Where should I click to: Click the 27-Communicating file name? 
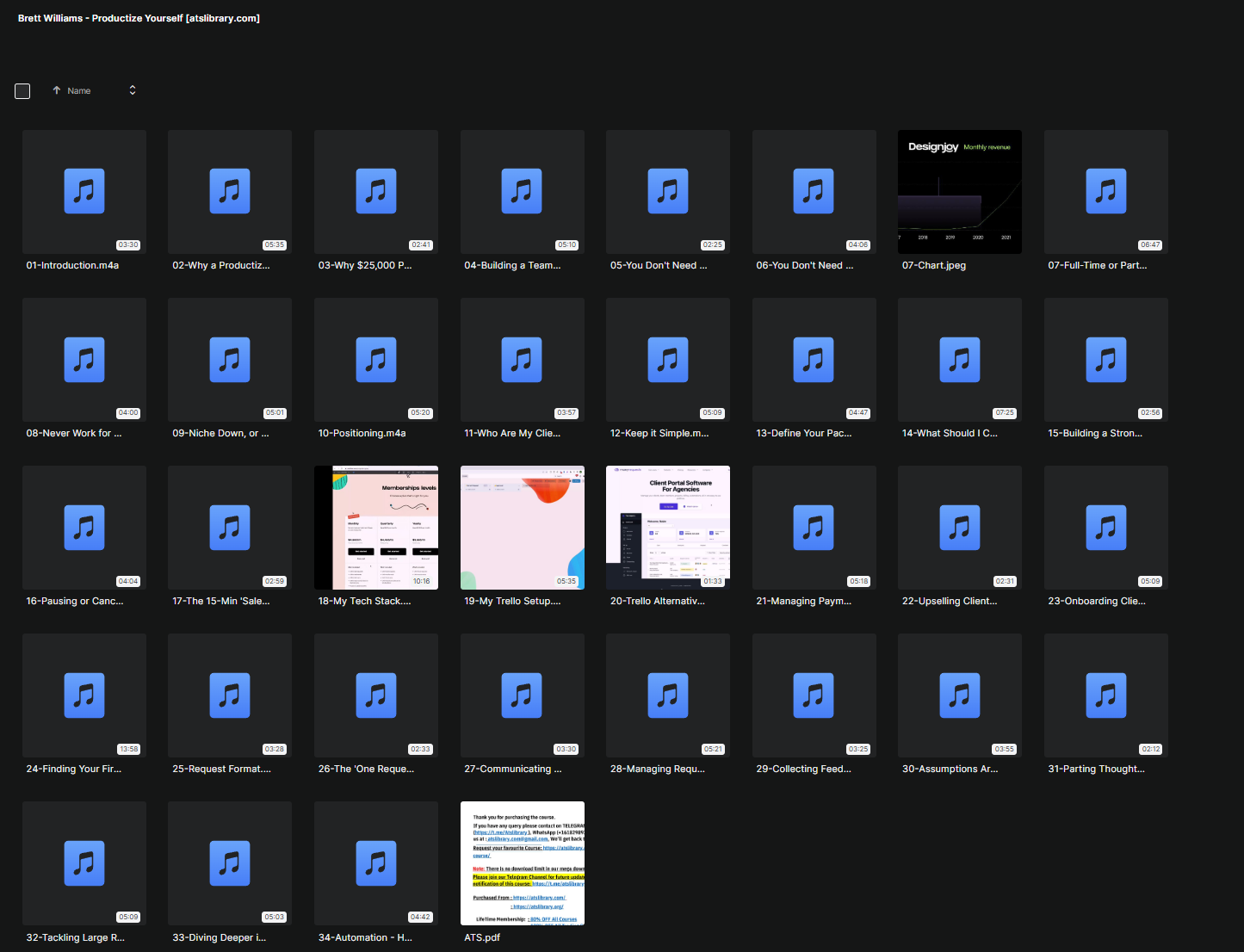513,770
